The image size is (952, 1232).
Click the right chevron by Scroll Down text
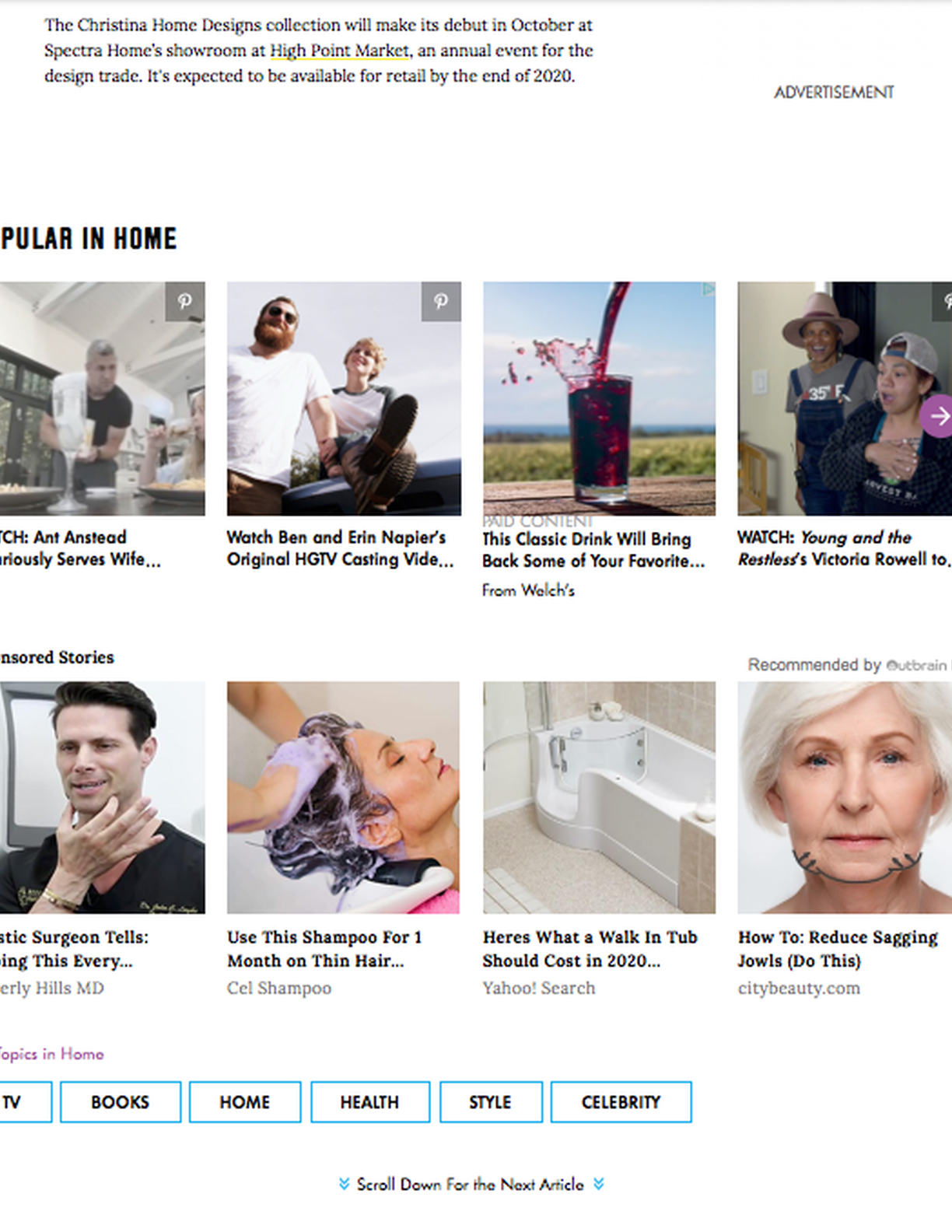pos(598,1184)
